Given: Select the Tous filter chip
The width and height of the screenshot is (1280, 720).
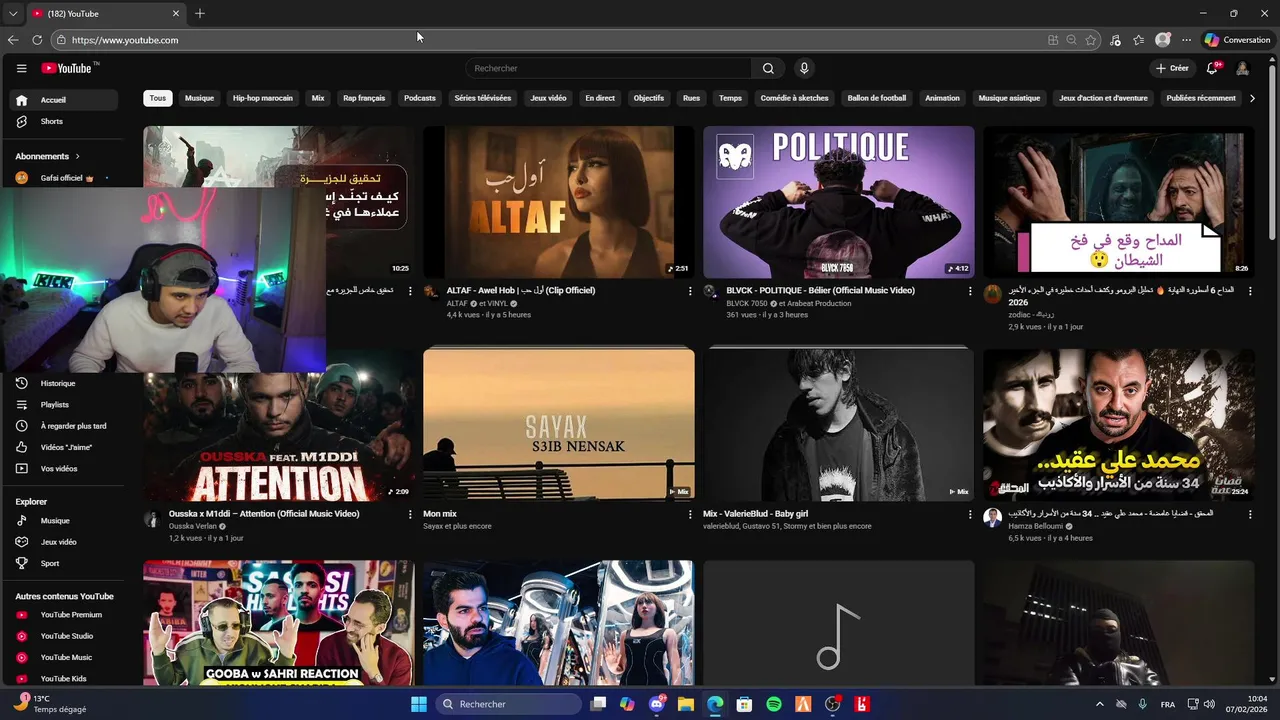Looking at the screenshot, I should click(158, 98).
